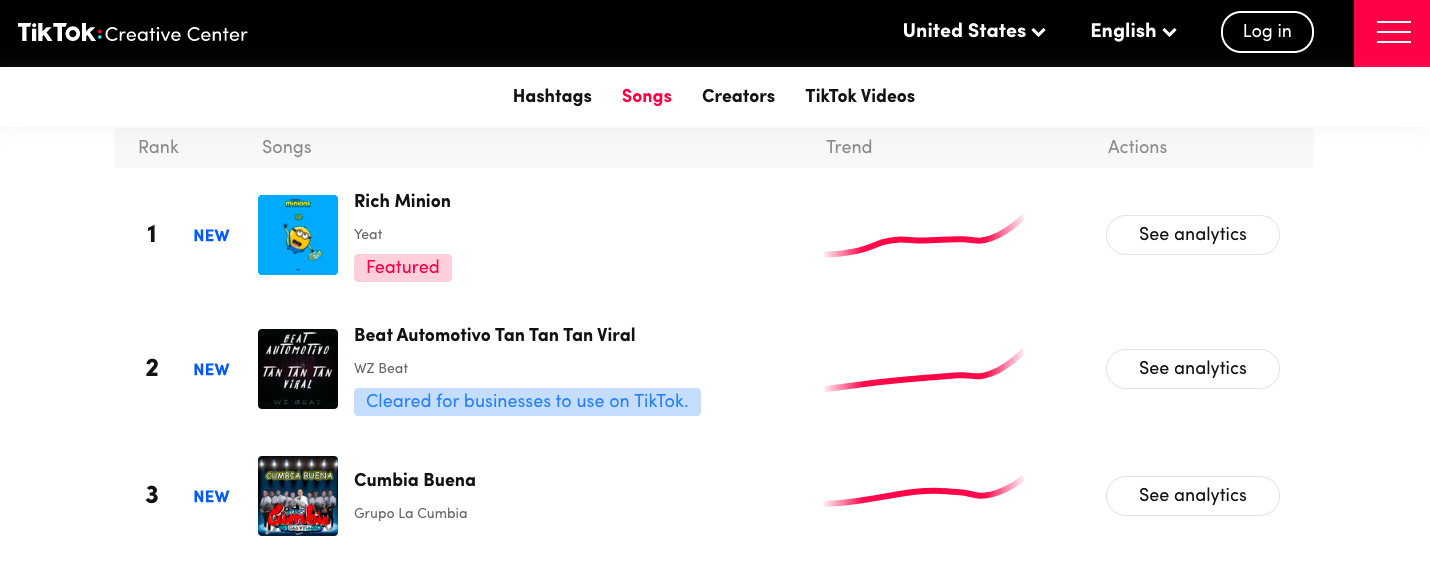The height and width of the screenshot is (577, 1430).
Task: Open the English language dropdown
Action: [1131, 31]
